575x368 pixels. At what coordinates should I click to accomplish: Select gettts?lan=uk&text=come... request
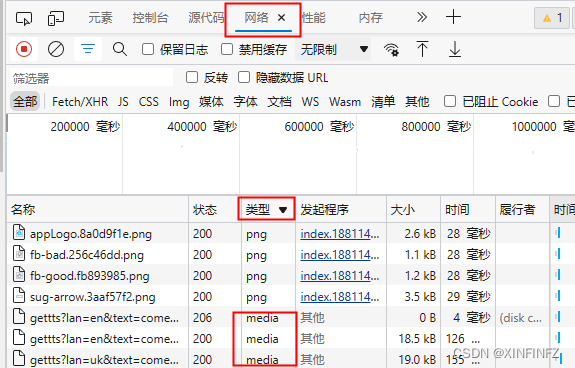coord(104,360)
